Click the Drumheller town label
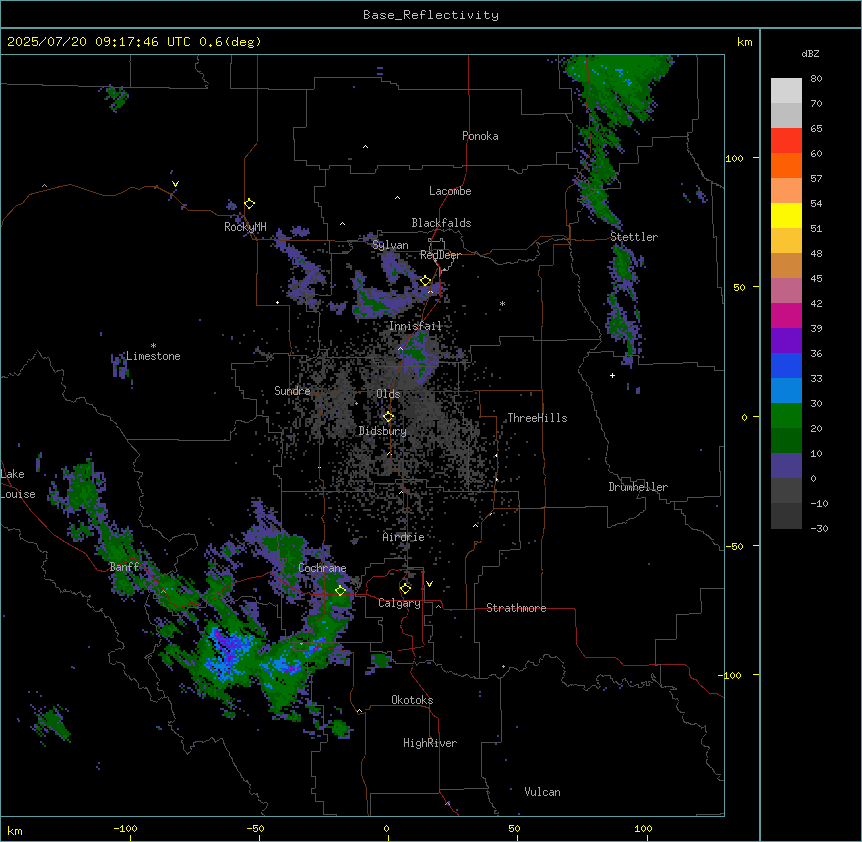This screenshot has height=842, width=862. [638, 487]
